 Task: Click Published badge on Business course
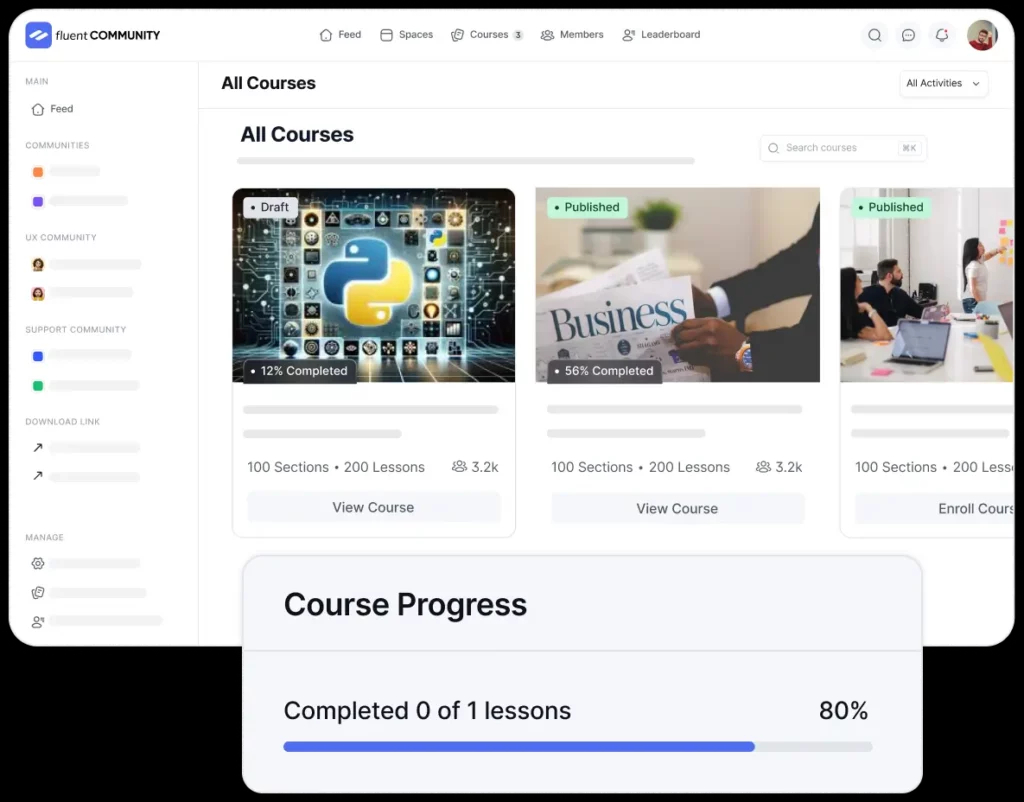pos(587,207)
